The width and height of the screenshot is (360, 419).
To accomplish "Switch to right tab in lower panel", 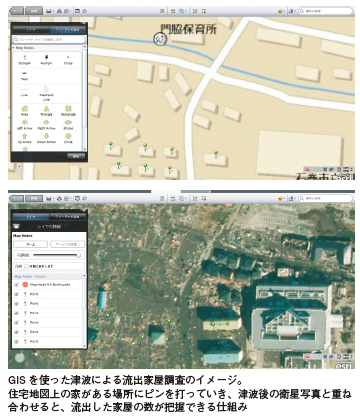I will (x=67, y=217).
